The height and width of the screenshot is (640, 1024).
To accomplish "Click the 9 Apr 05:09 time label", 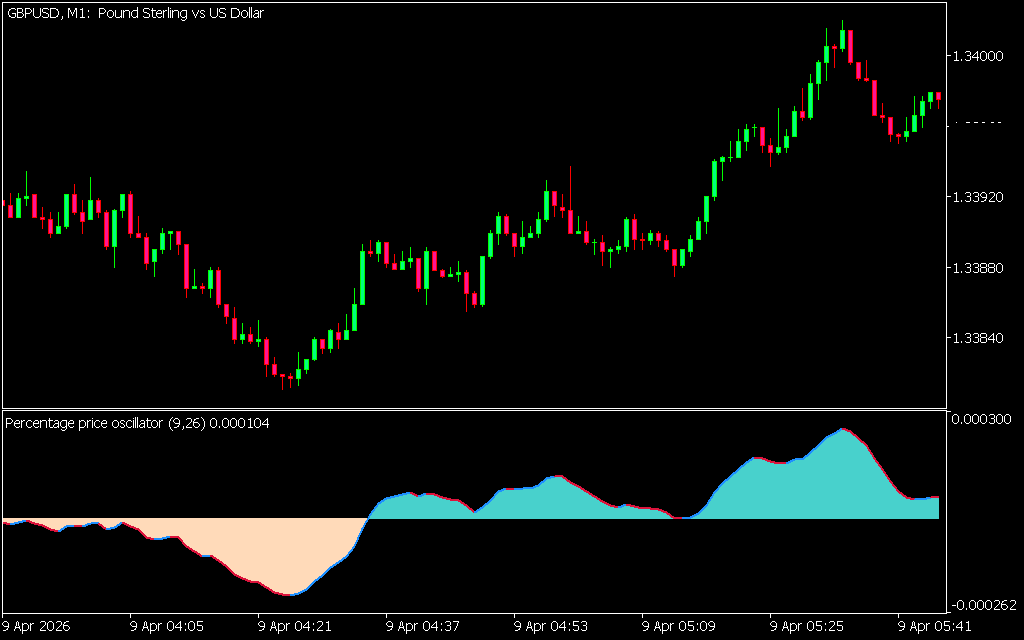I will [680, 627].
